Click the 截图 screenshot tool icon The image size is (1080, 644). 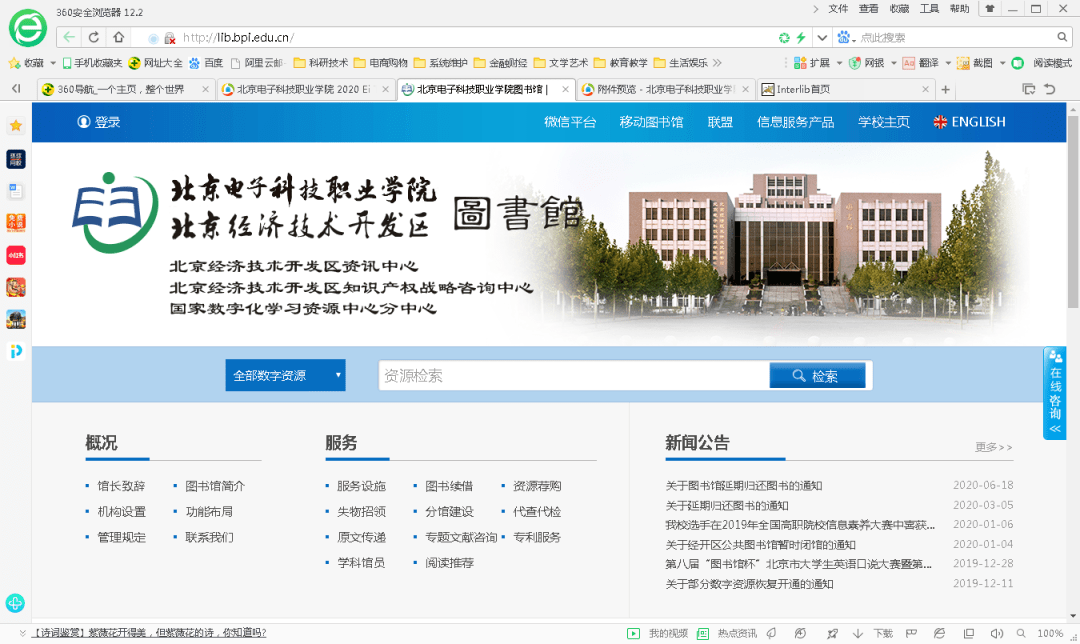tap(963, 63)
